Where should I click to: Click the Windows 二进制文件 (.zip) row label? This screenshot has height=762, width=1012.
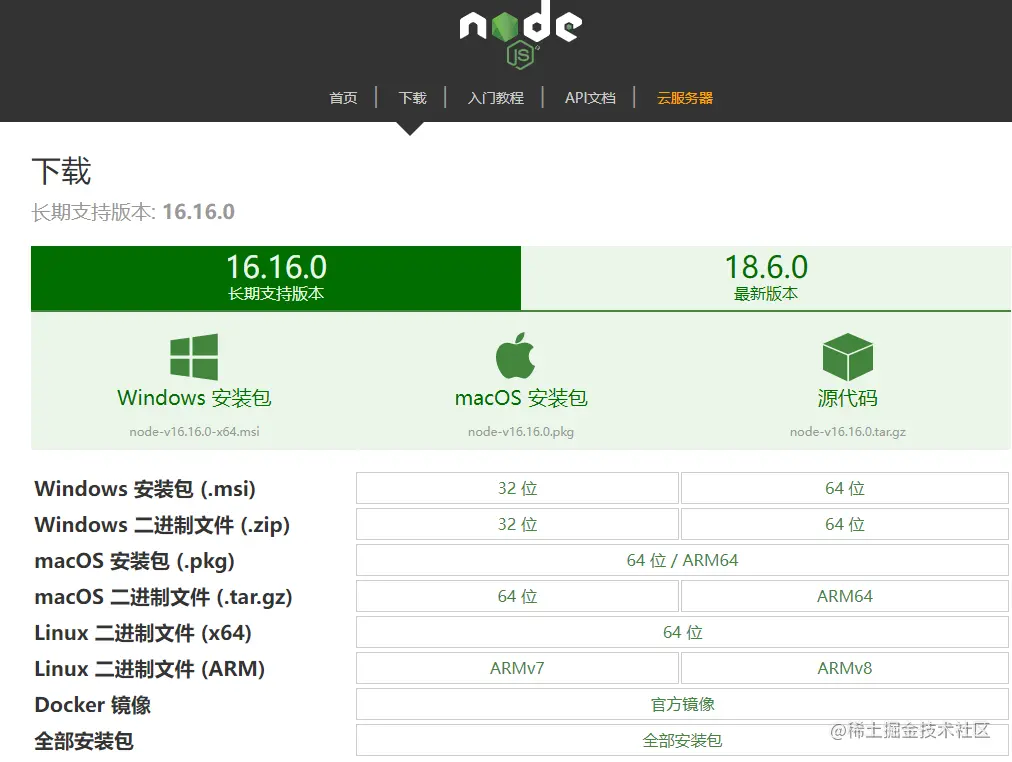(162, 525)
